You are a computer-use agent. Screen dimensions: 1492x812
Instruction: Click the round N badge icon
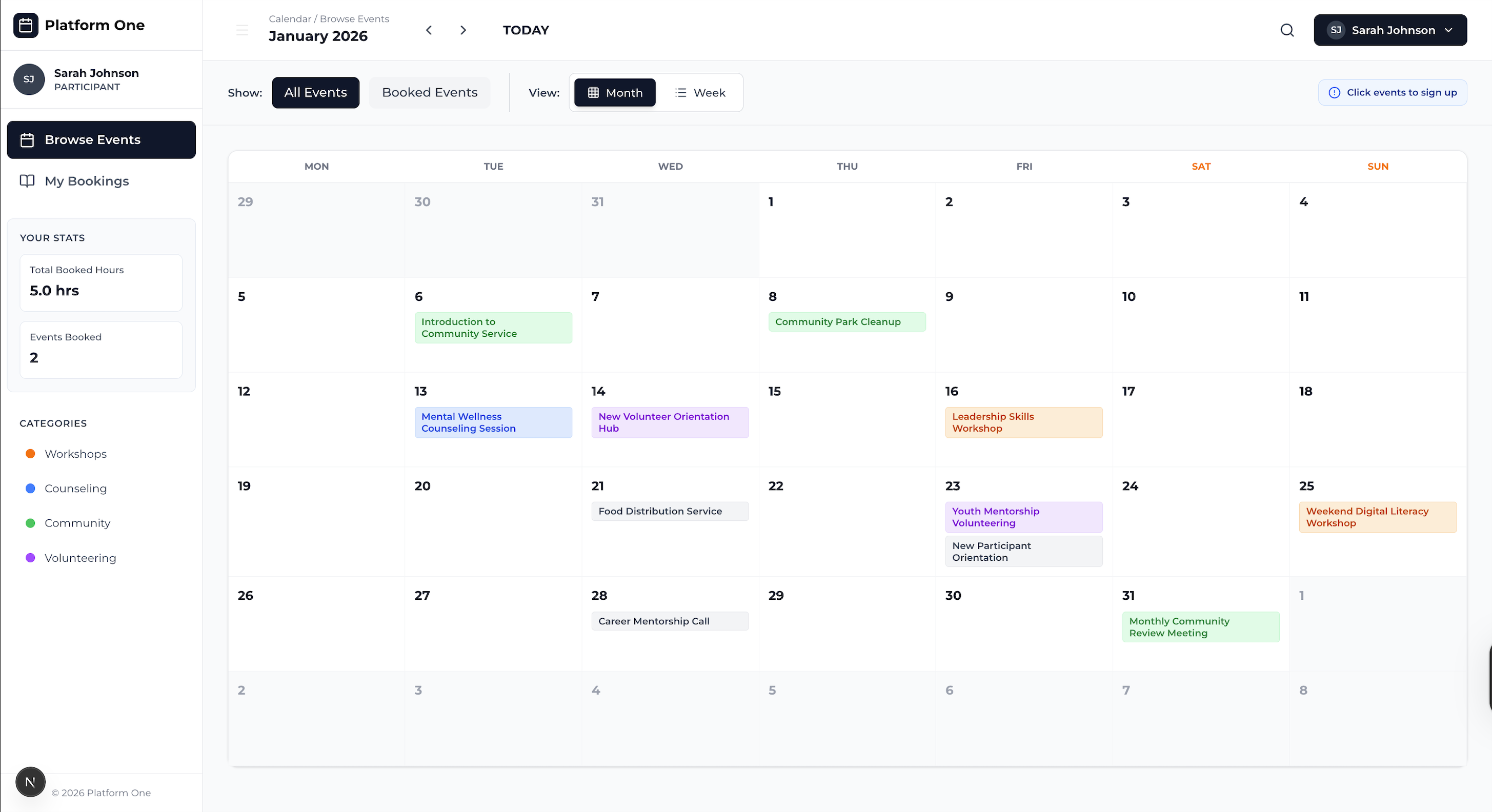tap(30, 782)
